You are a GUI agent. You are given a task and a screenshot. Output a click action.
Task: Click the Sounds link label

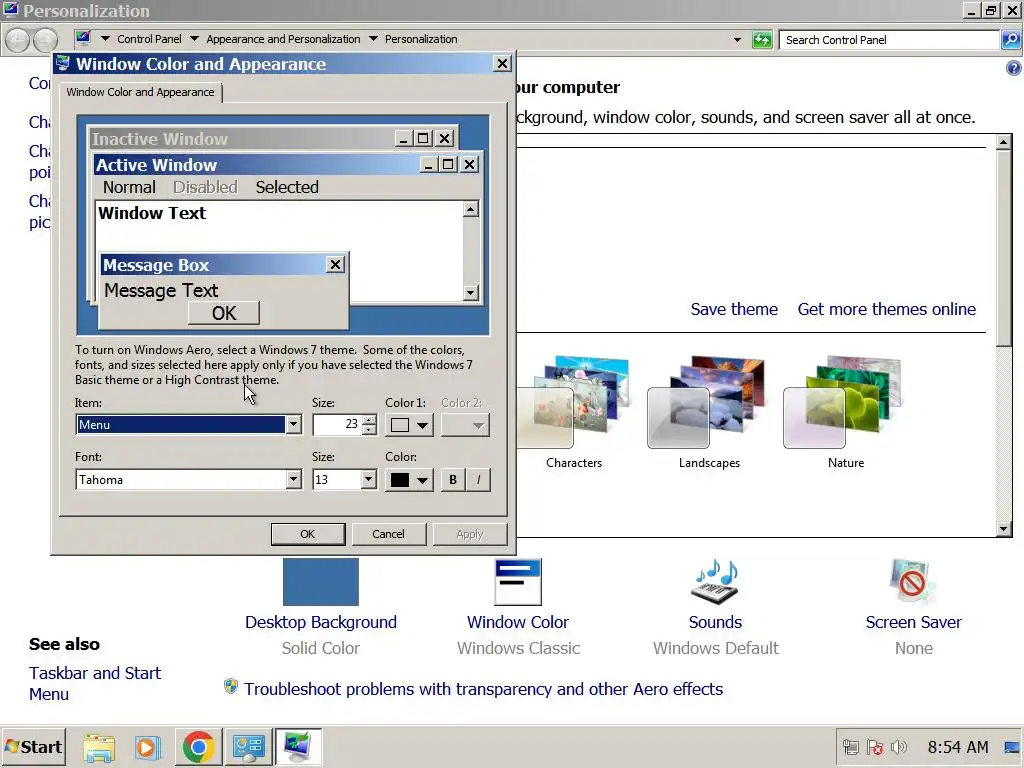(x=715, y=622)
